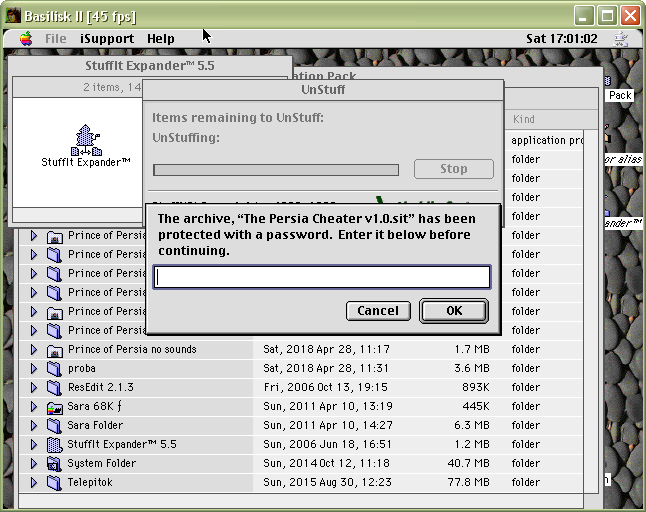This screenshot has width=646, height=512.
Task: Select the 'Sara Folder' name
Action: coord(95,425)
